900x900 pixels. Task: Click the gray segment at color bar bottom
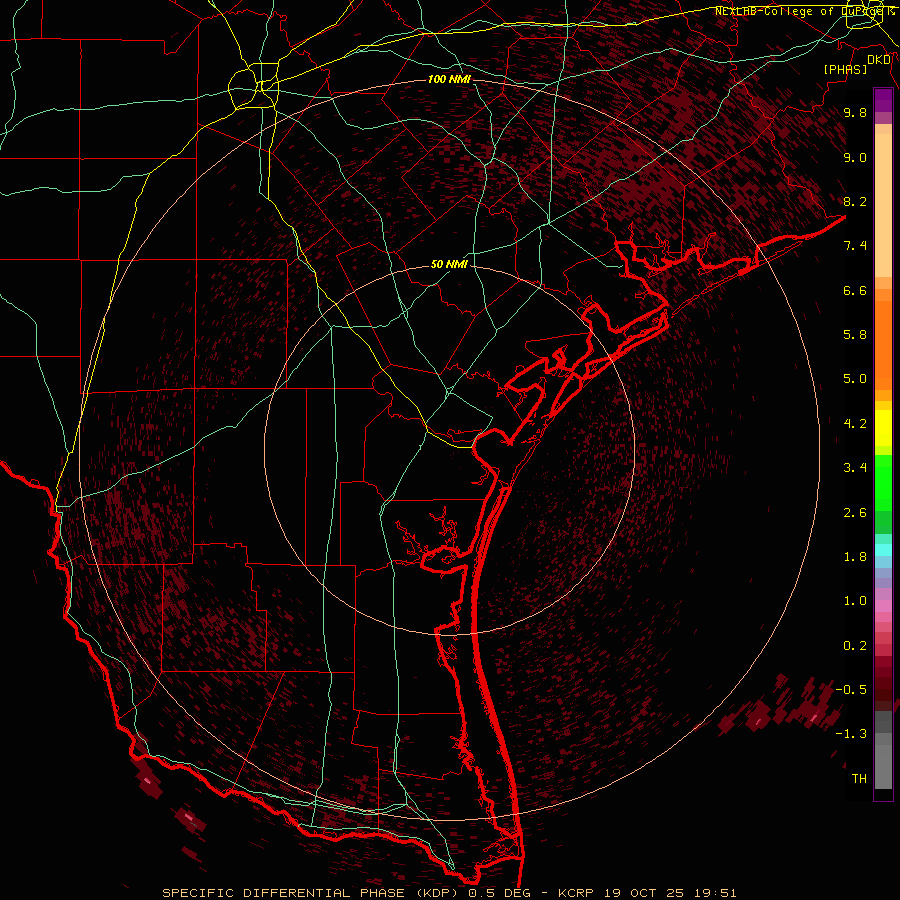pyautogui.click(x=883, y=766)
